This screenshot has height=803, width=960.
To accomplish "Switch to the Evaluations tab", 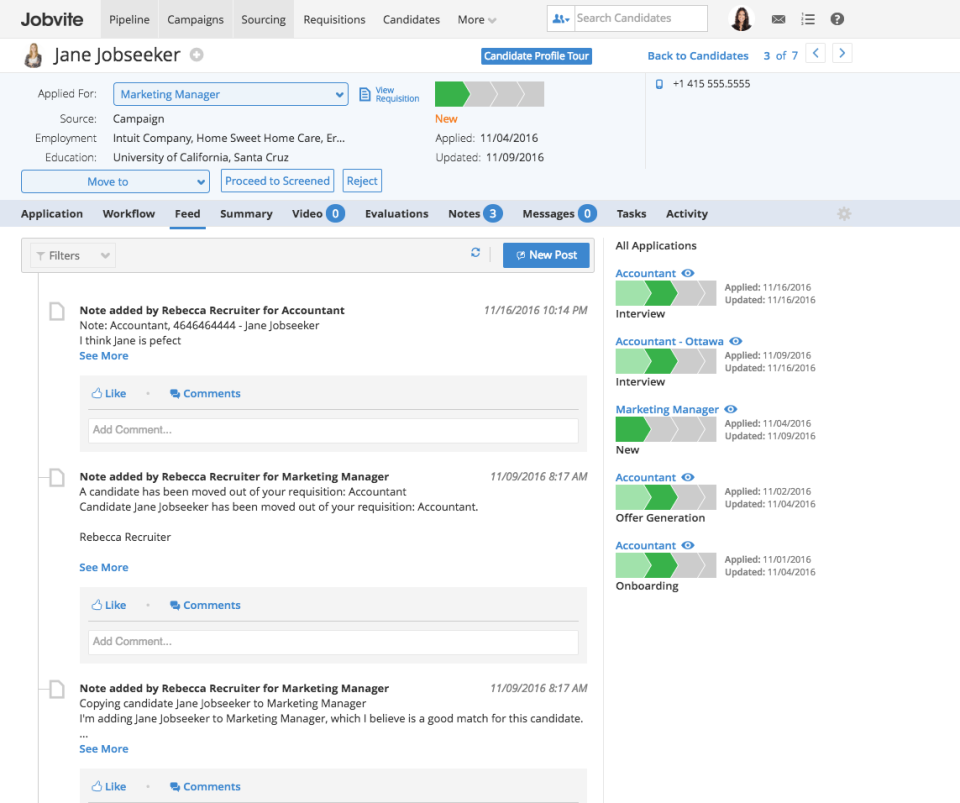I will coord(396,213).
